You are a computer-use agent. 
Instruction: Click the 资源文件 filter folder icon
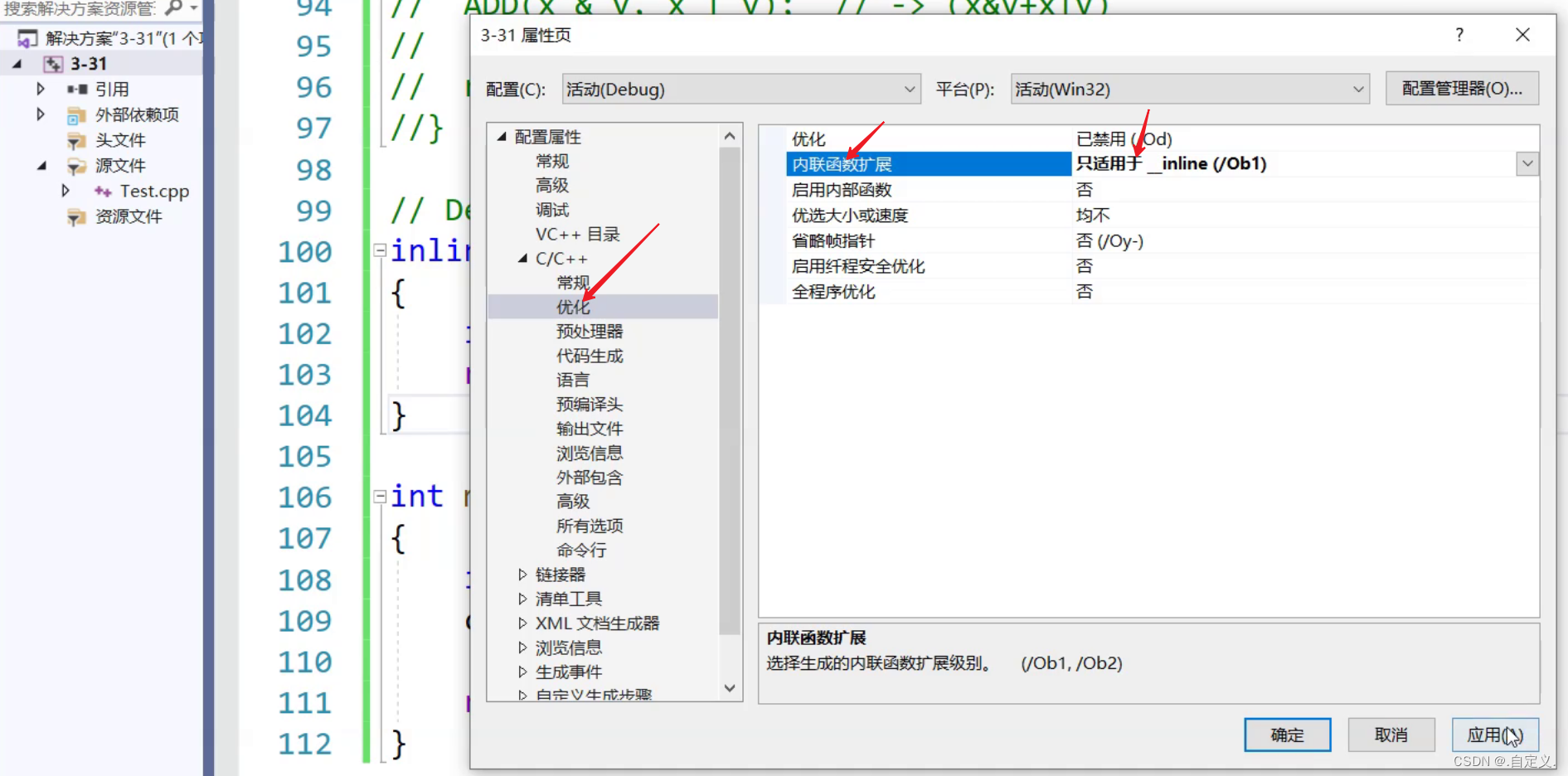pyautogui.click(x=76, y=217)
